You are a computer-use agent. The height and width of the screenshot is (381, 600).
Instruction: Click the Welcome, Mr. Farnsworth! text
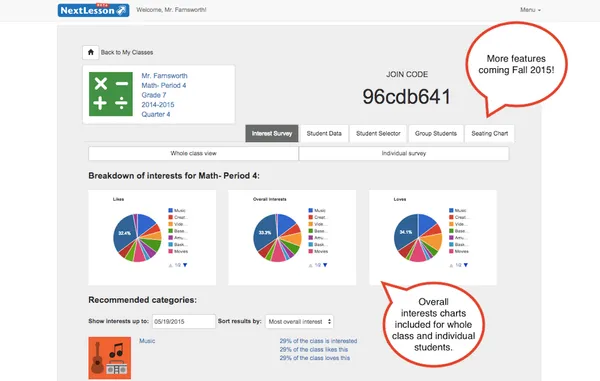(x=171, y=10)
